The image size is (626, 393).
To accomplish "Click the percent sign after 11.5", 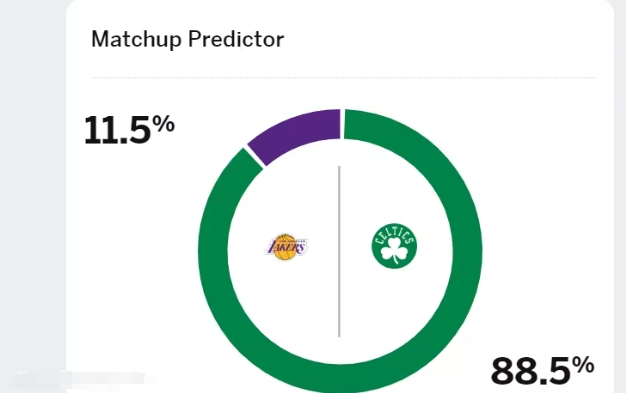I will pos(164,123).
